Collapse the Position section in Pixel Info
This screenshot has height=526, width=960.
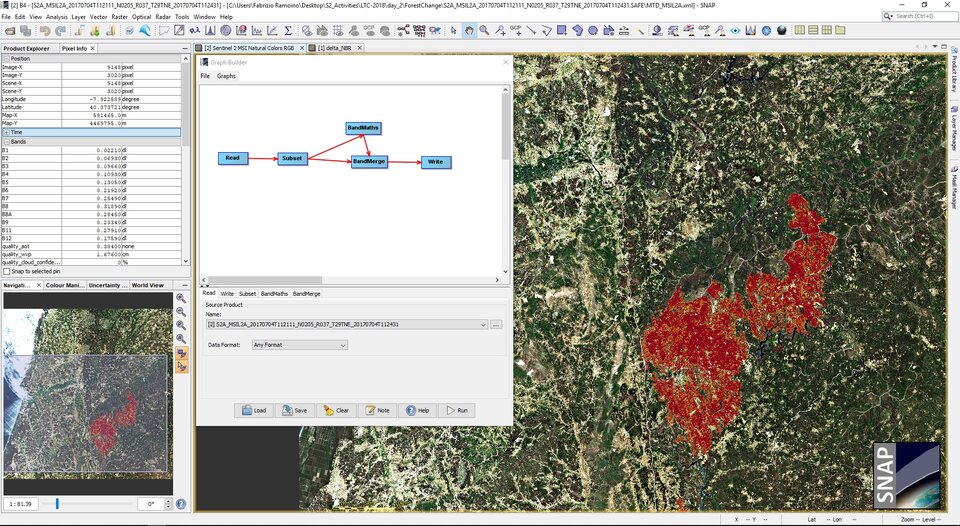point(7,58)
